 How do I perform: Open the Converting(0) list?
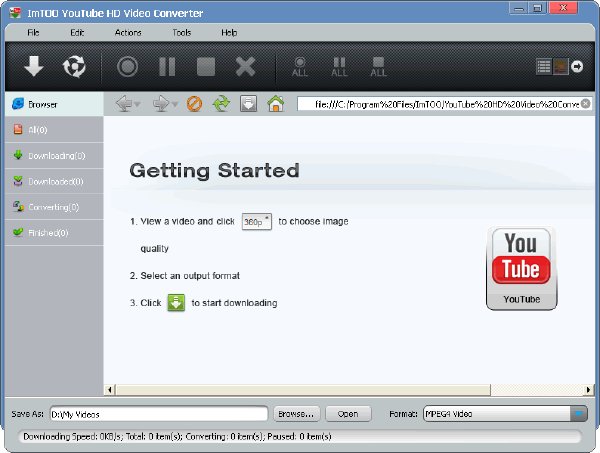click(x=54, y=207)
